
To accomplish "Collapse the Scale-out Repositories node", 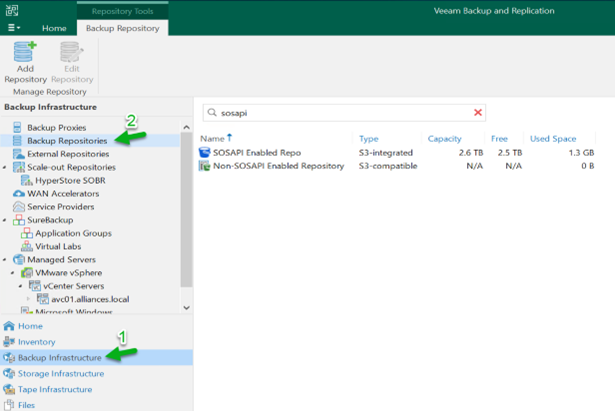I will pyautogui.click(x=5, y=167).
